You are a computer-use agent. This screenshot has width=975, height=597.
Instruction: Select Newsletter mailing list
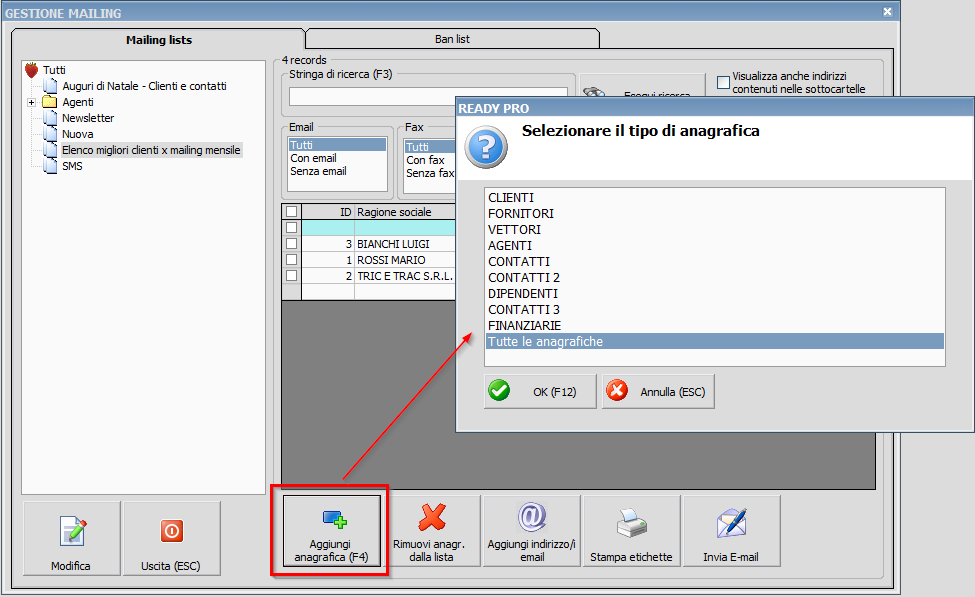(88, 118)
